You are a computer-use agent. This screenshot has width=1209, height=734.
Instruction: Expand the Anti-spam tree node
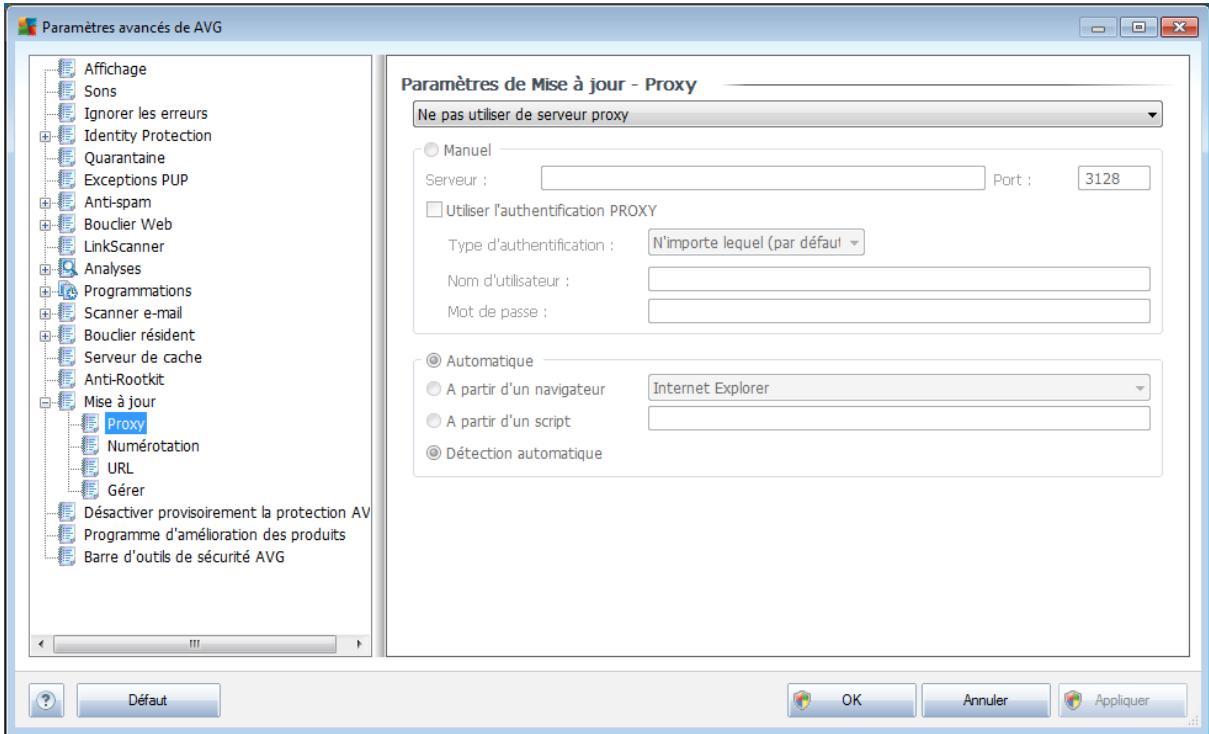46,202
